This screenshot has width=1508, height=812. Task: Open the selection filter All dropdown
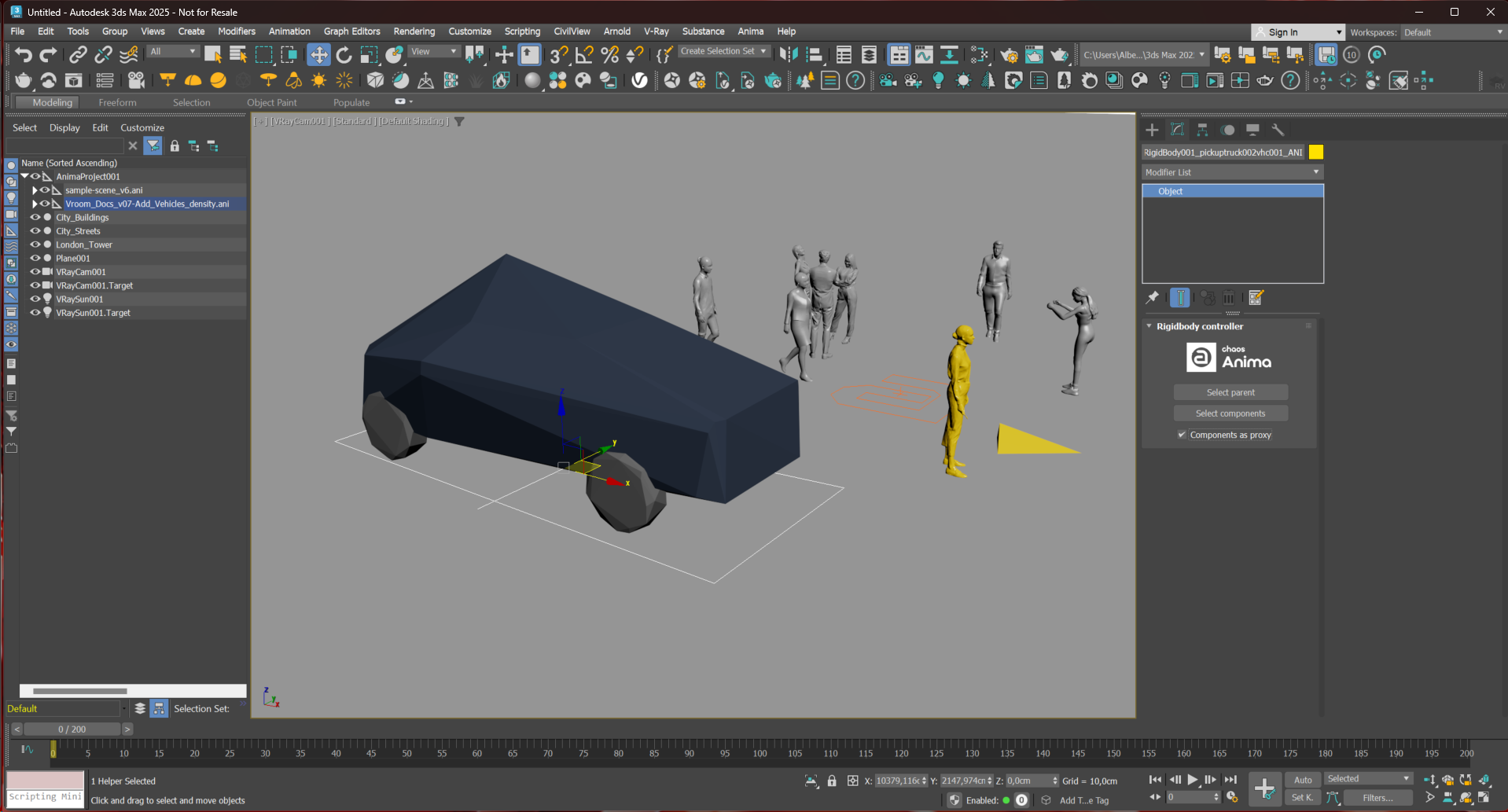172,51
